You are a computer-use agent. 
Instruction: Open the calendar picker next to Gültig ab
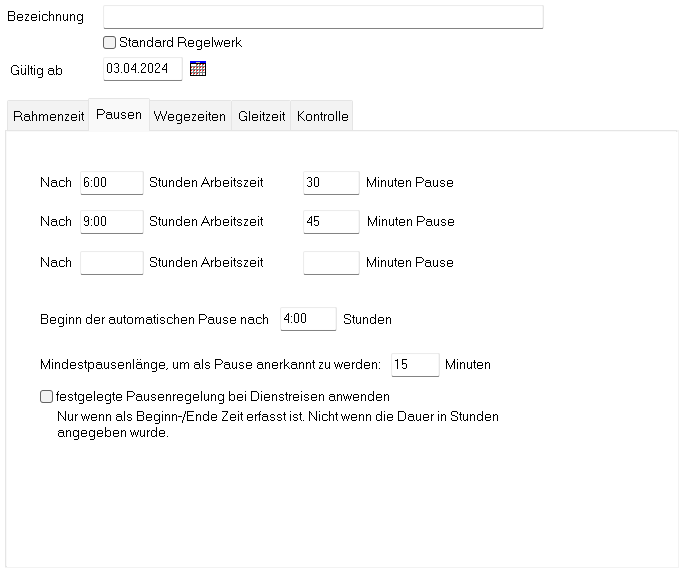click(198, 69)
